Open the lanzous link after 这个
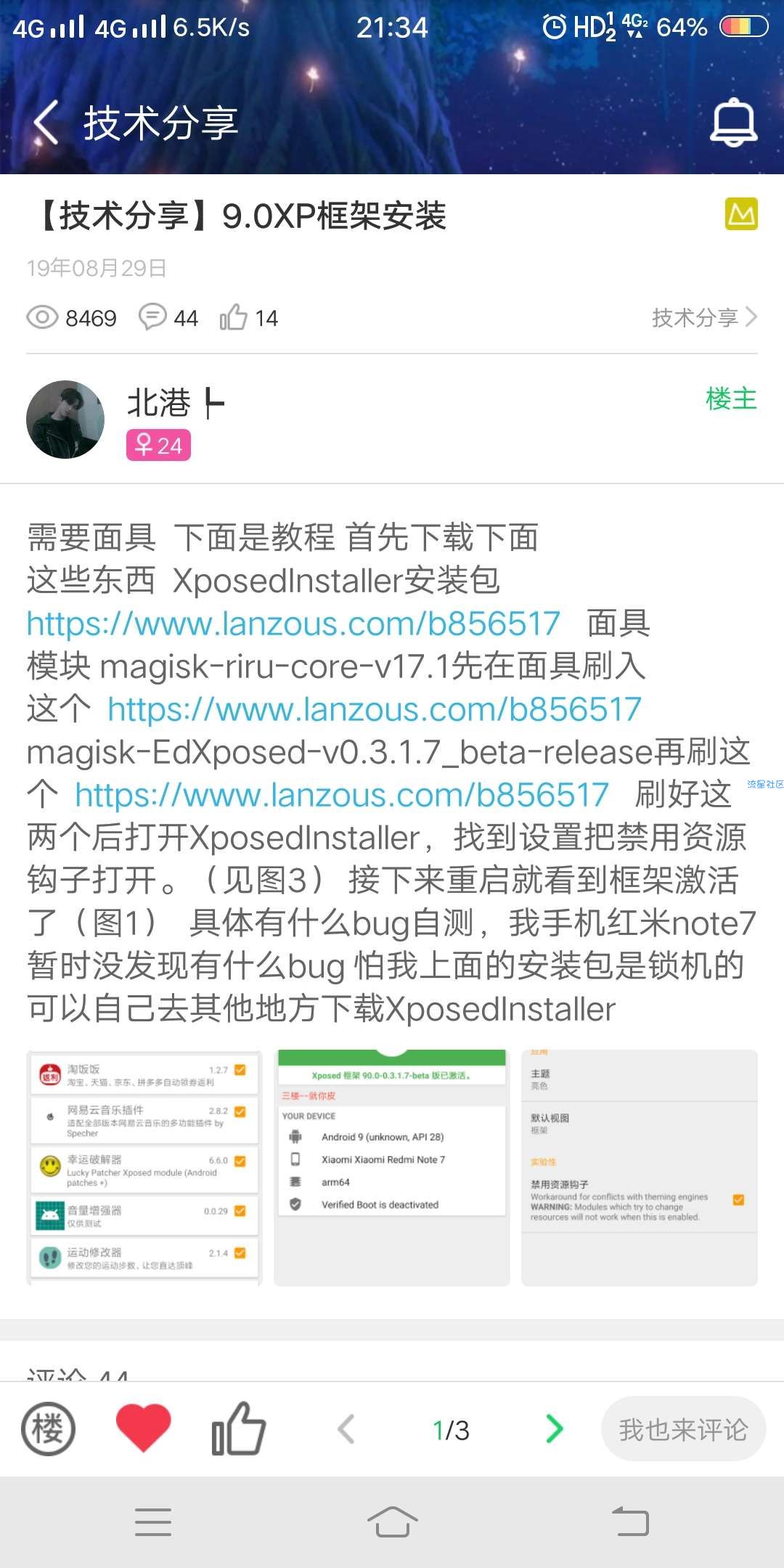This screenshot has width=784, height=1568. (375, 709)
